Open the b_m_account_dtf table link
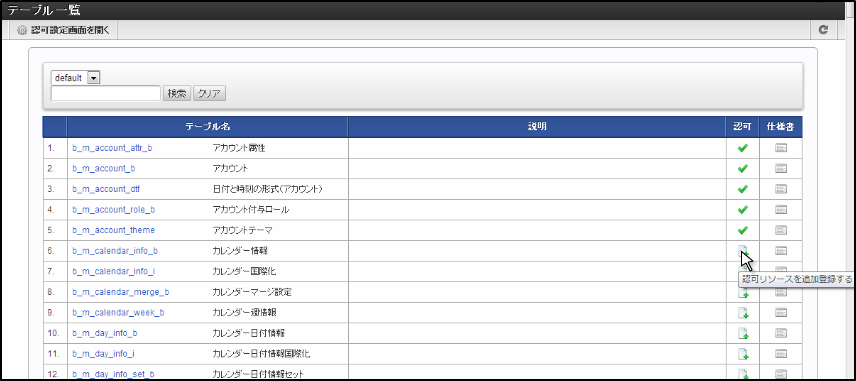Viewport: 856px width, 381px height. [106, 189]
